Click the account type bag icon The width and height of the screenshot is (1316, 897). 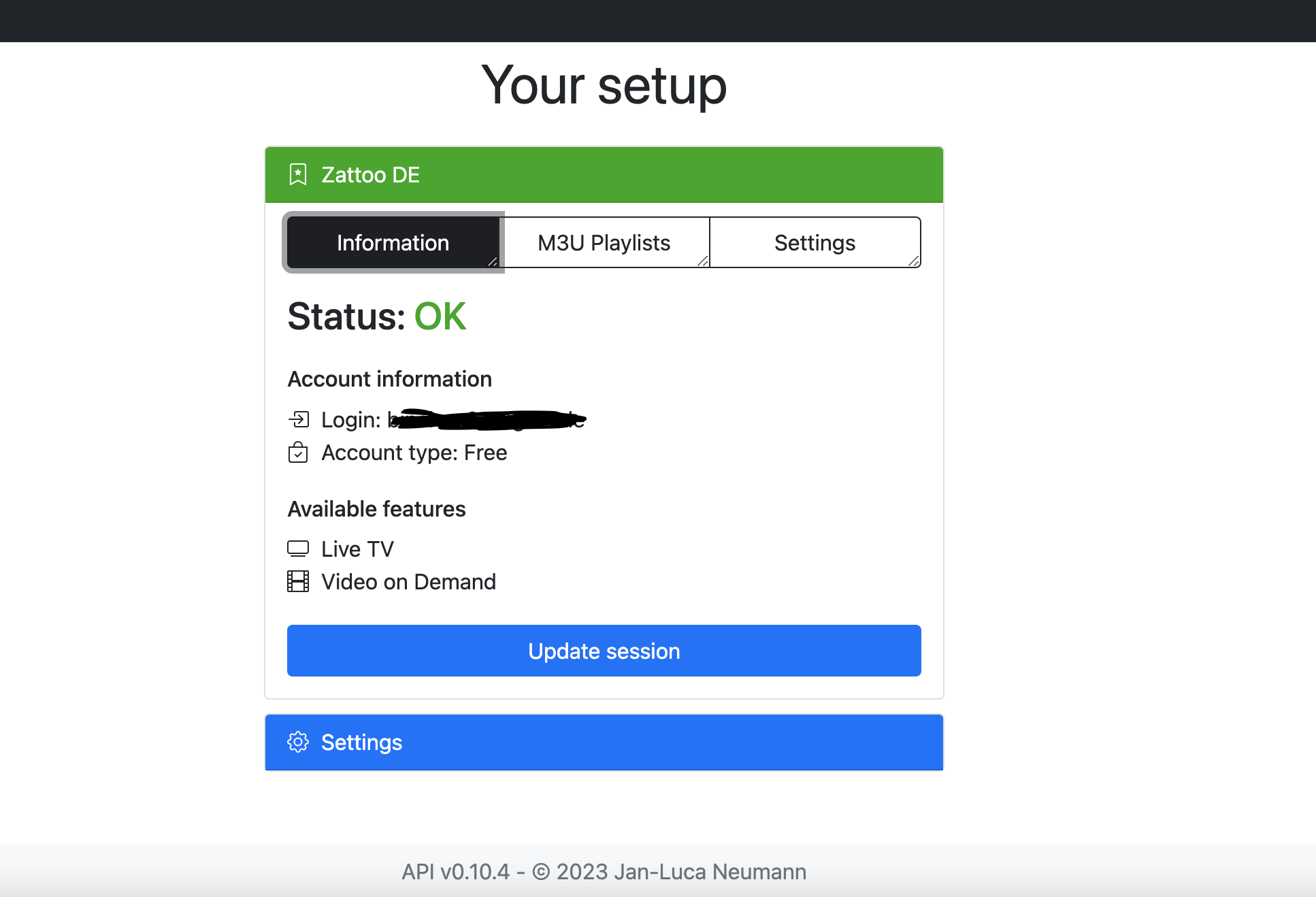coord(298,452)
